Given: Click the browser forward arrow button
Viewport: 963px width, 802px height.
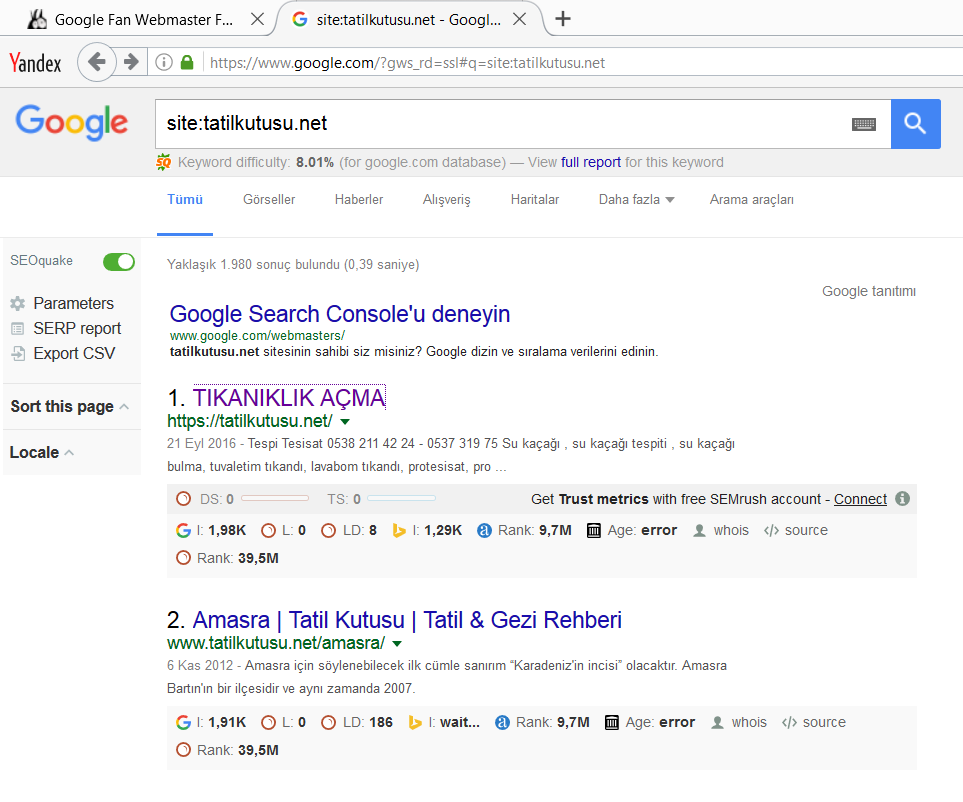Looking at the screenshot, I should coord(131,62).
